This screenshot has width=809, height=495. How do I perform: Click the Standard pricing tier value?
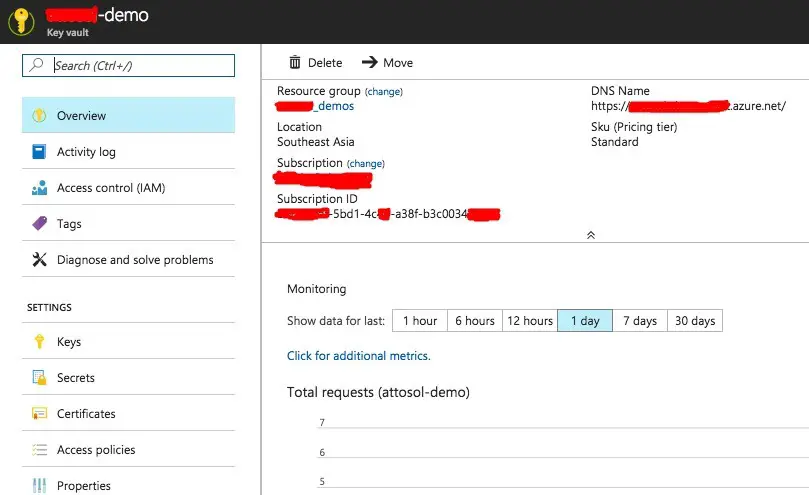(614, 142)
